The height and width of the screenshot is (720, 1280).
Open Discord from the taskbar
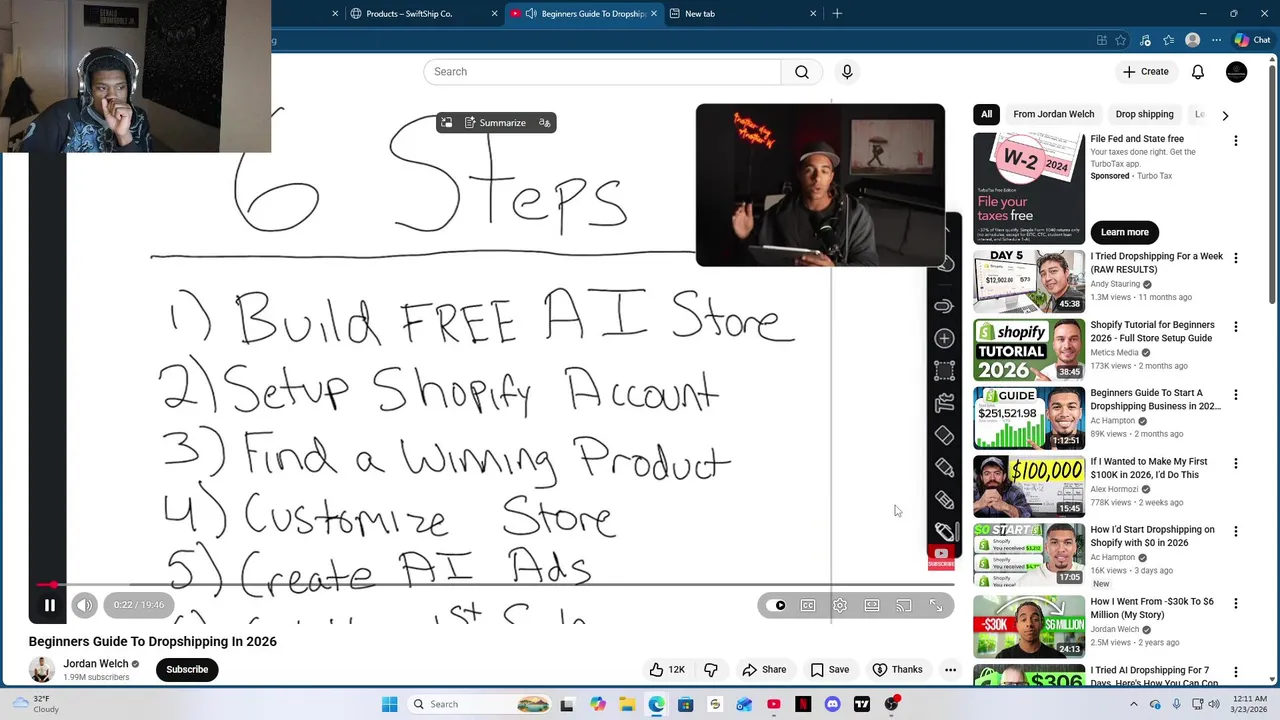point(832,705)
